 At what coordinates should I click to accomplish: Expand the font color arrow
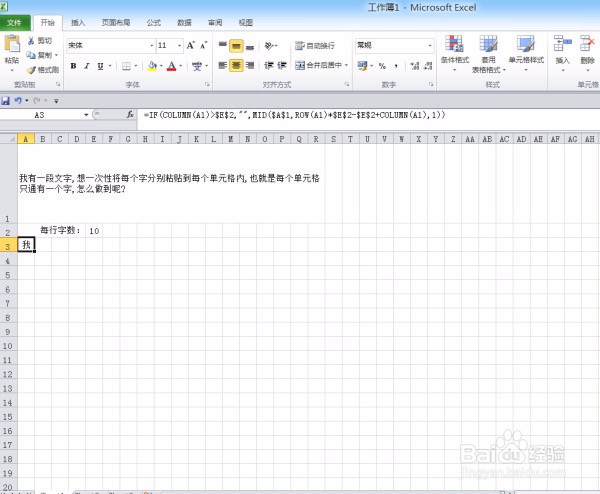pos(181,66)
